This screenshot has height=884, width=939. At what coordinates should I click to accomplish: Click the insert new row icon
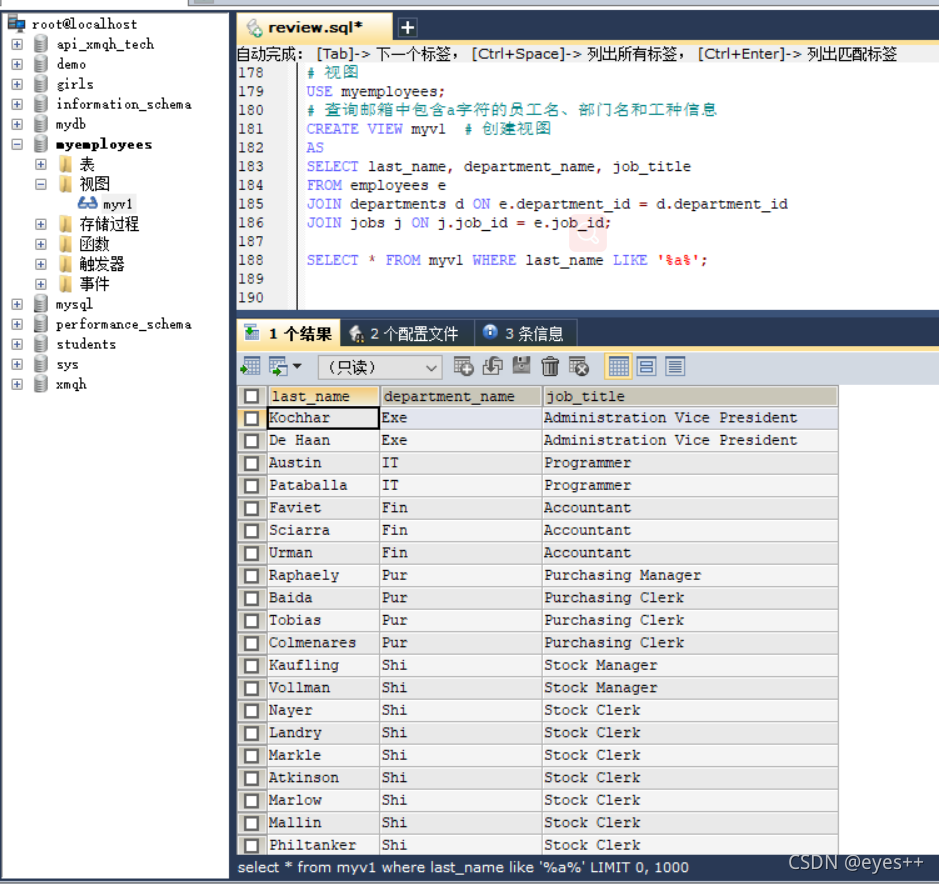coord(464,365)
